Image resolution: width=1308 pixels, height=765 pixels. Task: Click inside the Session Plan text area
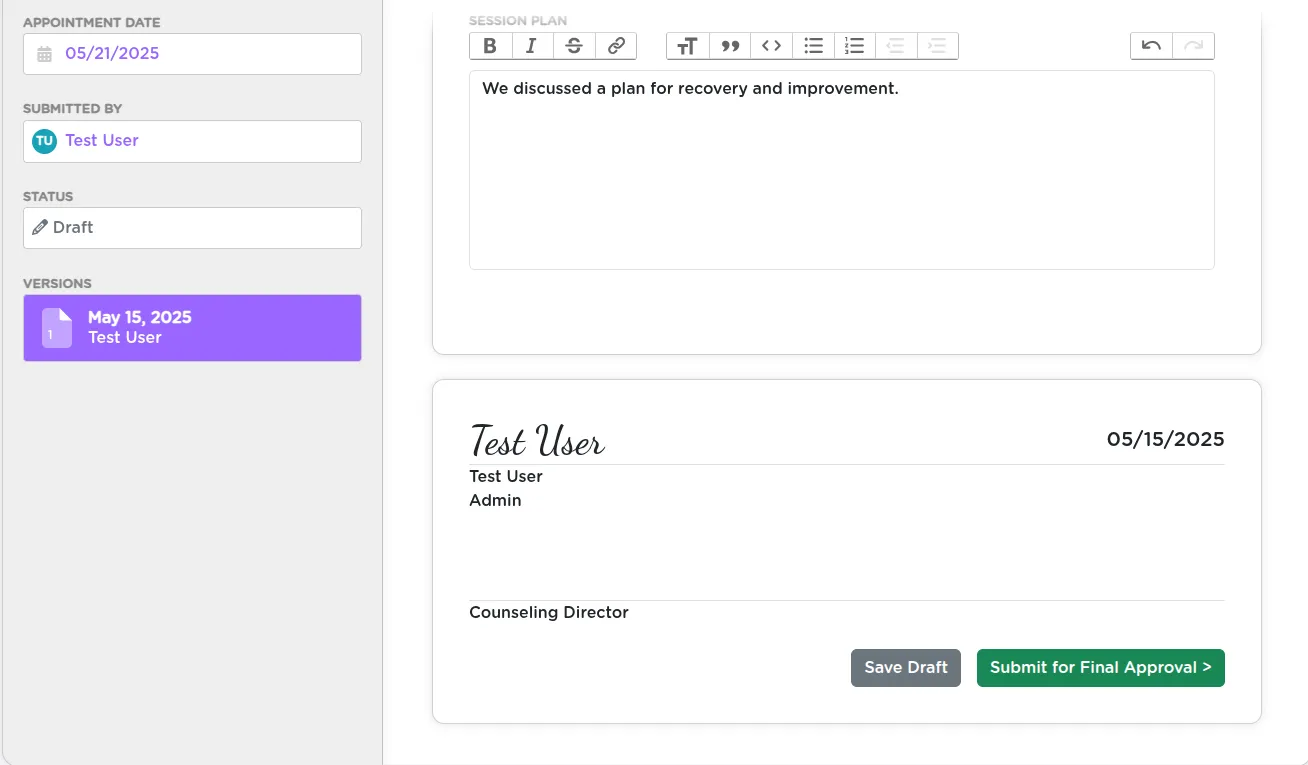click(841, 170)
